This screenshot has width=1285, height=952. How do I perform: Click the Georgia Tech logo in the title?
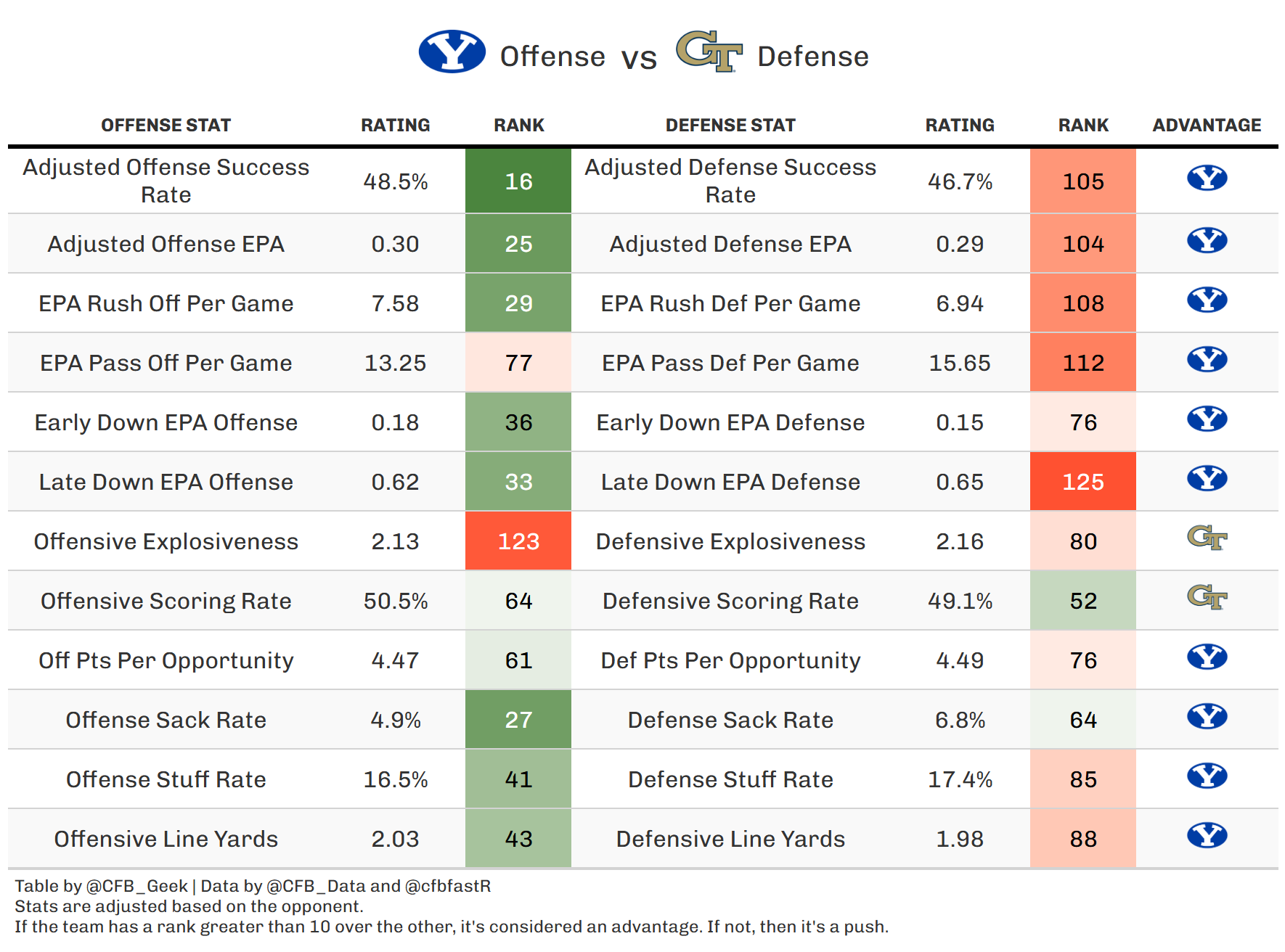[x=709, y=51]
